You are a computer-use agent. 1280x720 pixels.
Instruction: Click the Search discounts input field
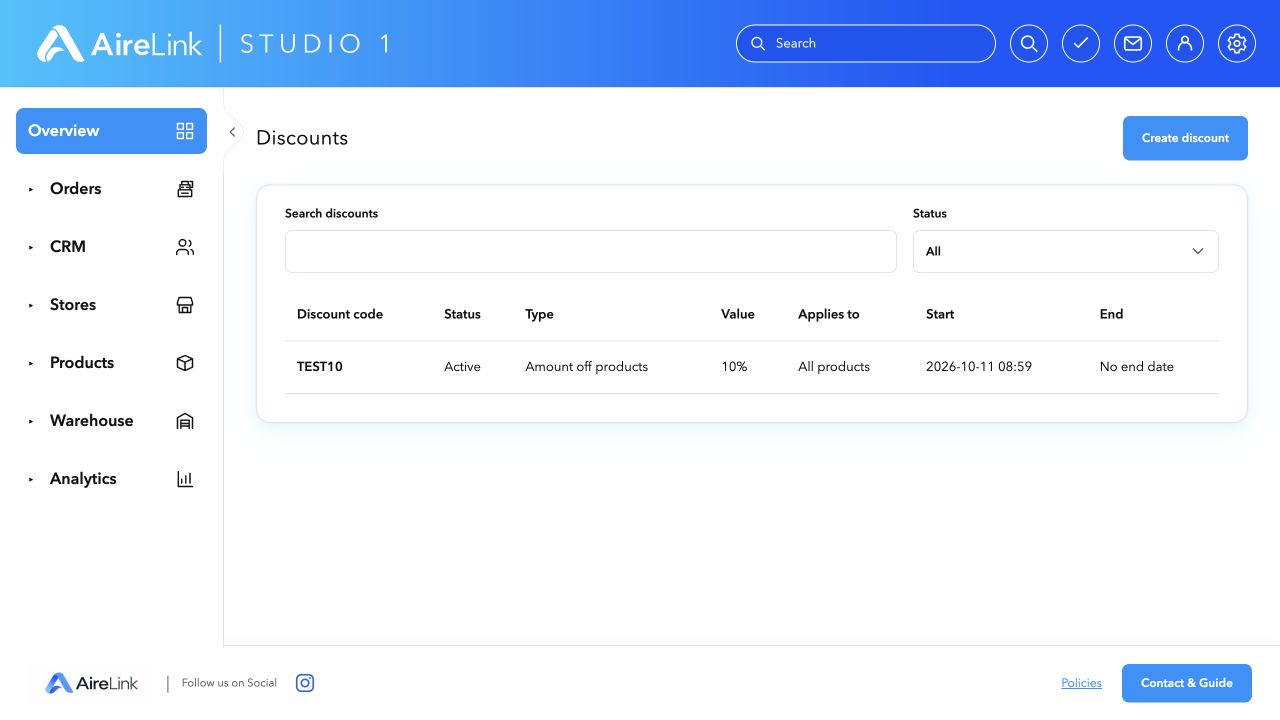591,251
